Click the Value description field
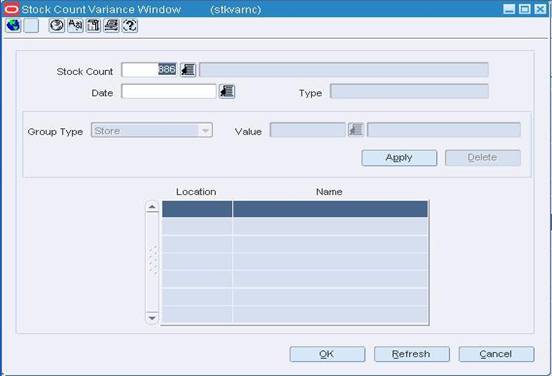552x376 pixels. coord(444,130)
